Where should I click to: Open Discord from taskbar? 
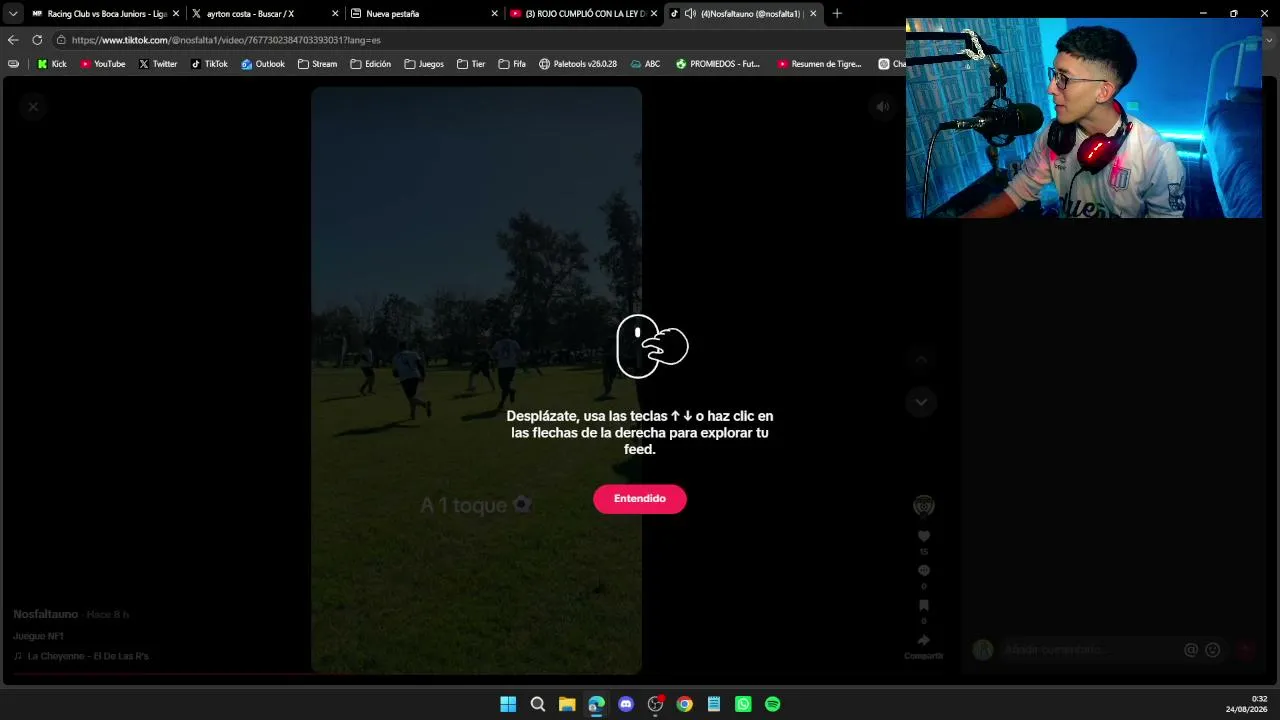(x=626, y=704)
